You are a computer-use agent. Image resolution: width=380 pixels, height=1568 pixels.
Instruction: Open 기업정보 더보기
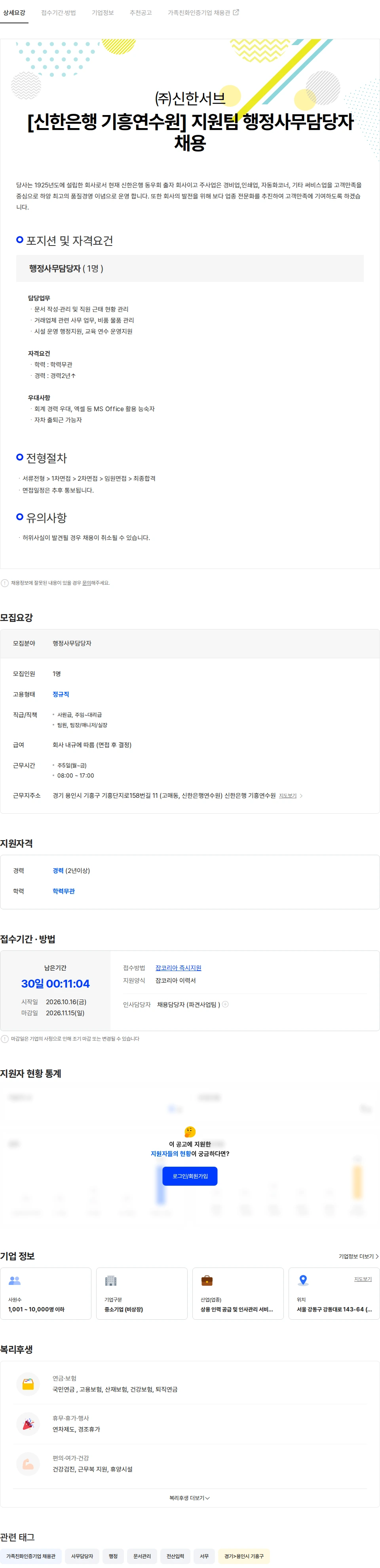click(359, 1256)
